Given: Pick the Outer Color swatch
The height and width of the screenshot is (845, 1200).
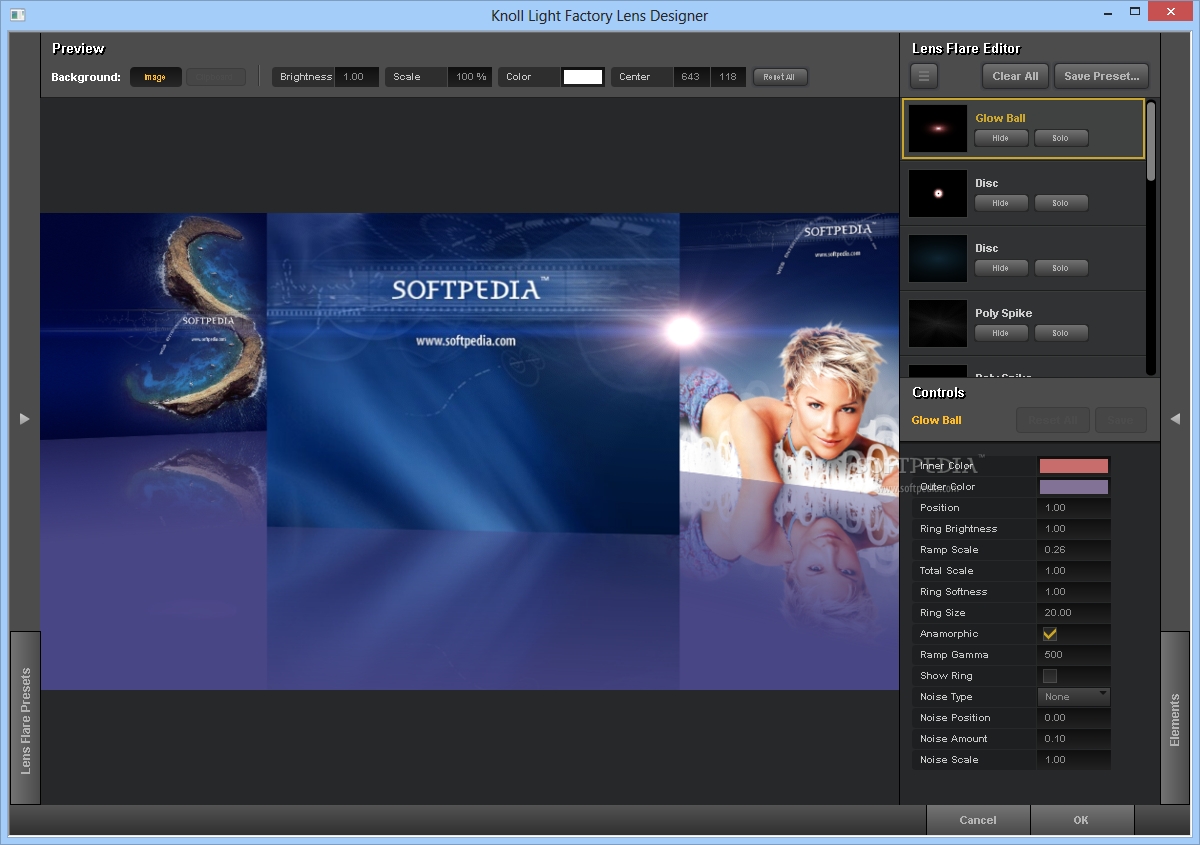Looking at the screenshot, I should (1074, 487).
